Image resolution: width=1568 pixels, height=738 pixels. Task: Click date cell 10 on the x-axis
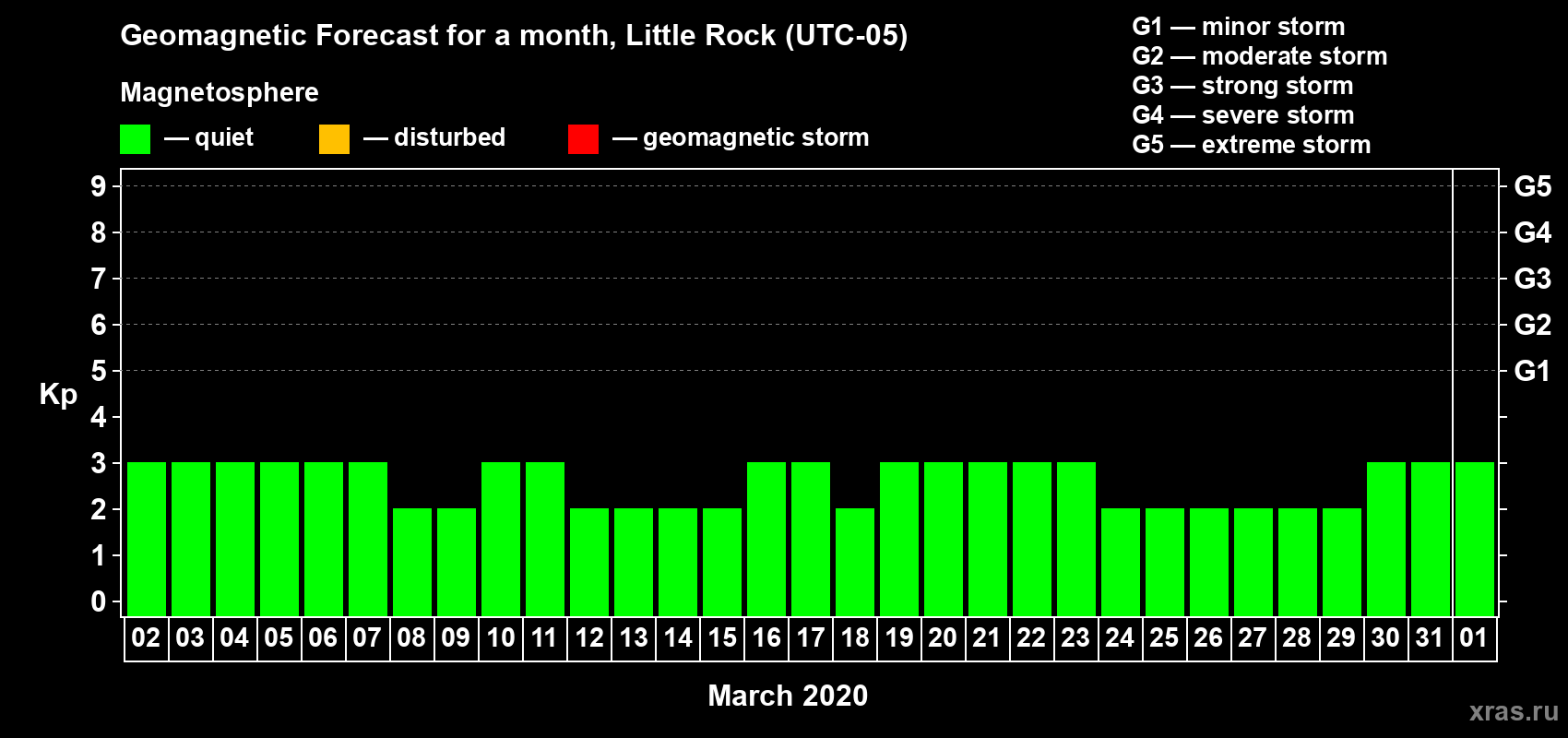point(501,638)
